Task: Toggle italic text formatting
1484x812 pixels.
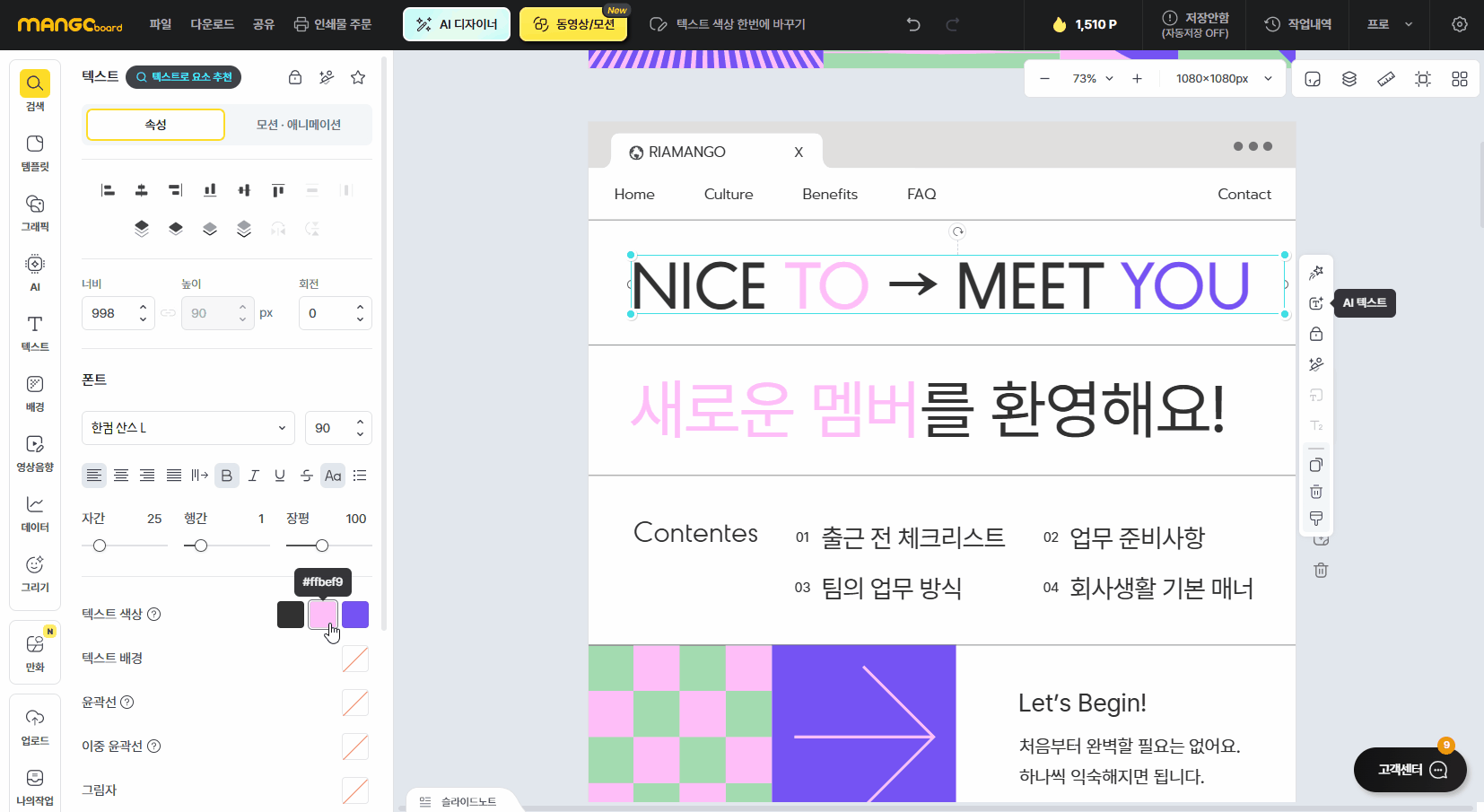Action: [254, 476]
